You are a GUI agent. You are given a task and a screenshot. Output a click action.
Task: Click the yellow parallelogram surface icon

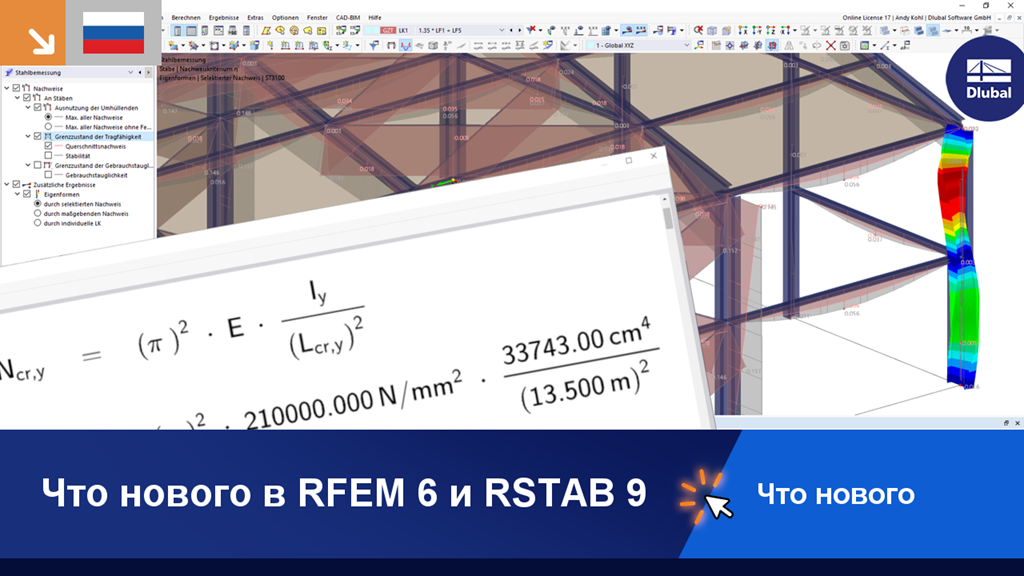pos(266,30)
